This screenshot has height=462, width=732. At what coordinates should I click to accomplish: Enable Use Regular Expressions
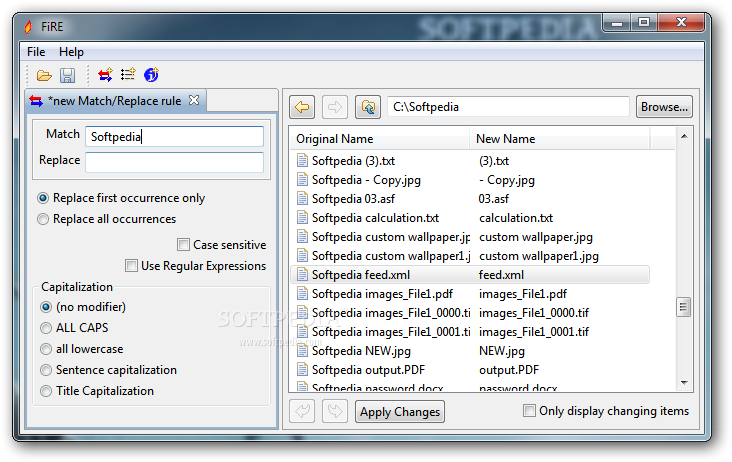point(131,266)
